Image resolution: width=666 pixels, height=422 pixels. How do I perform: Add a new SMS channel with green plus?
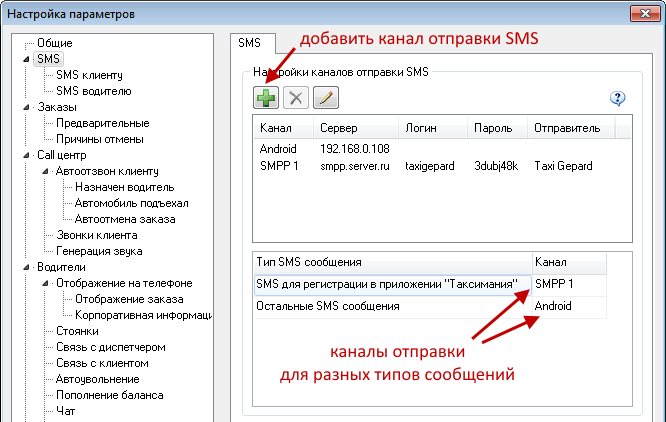click(x=266, y=98)
